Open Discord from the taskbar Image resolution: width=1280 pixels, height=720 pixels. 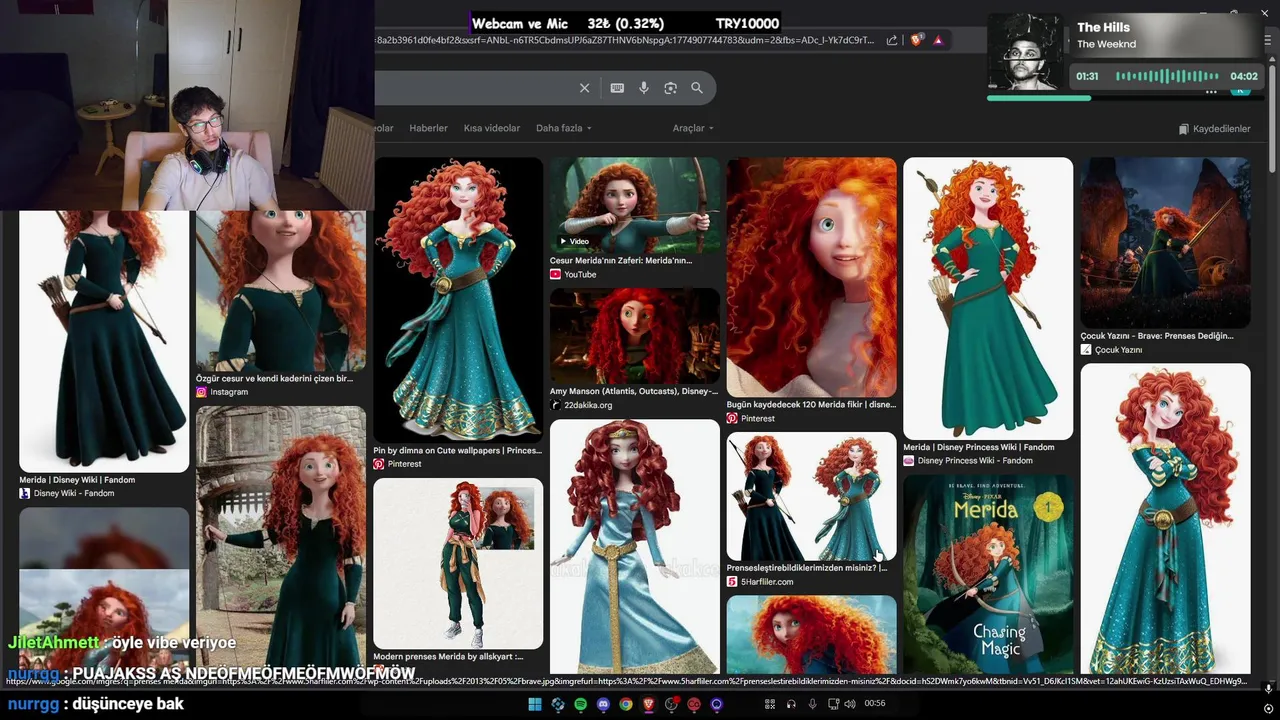603,704
